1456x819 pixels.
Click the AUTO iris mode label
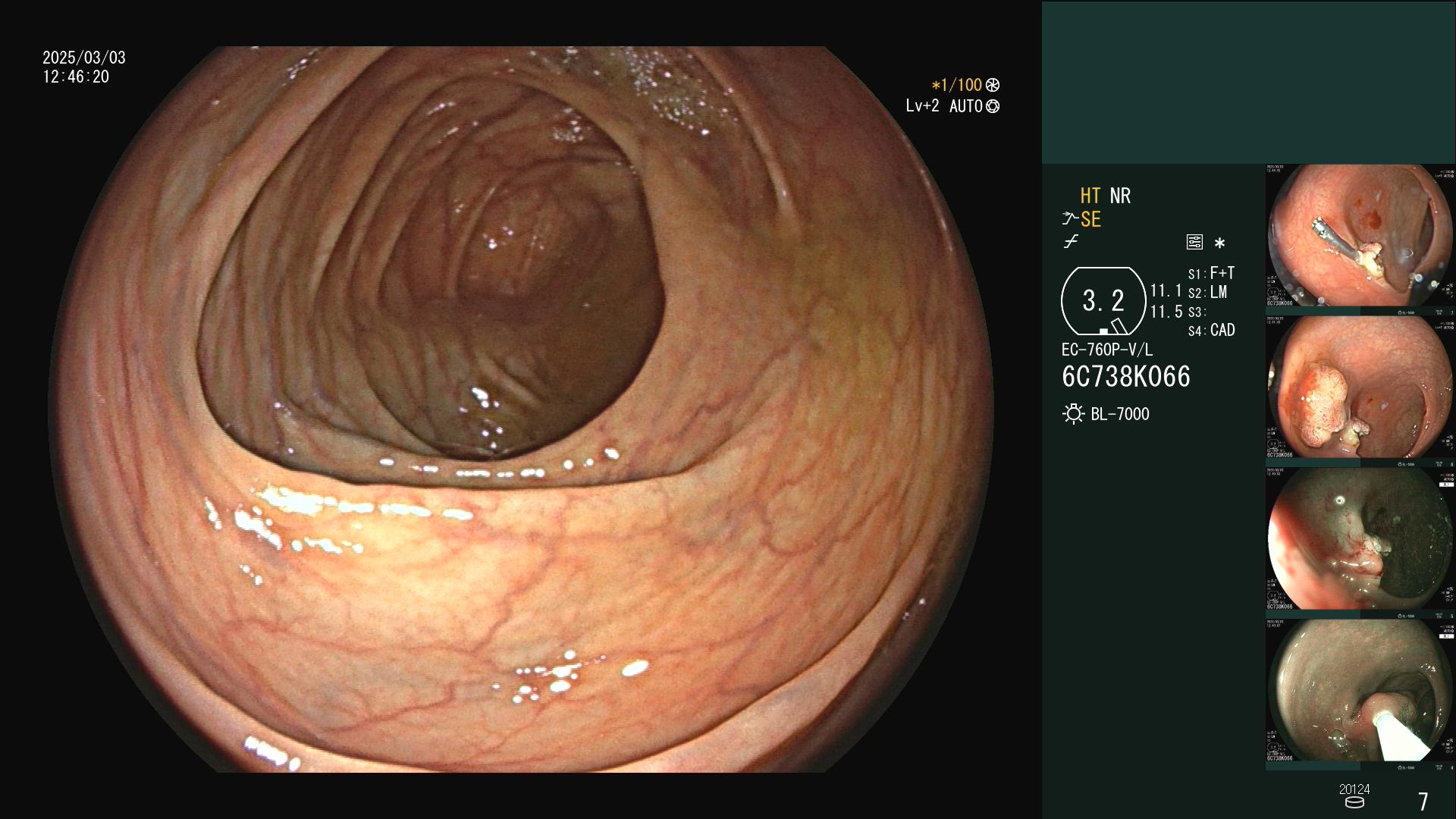point(965,106)
